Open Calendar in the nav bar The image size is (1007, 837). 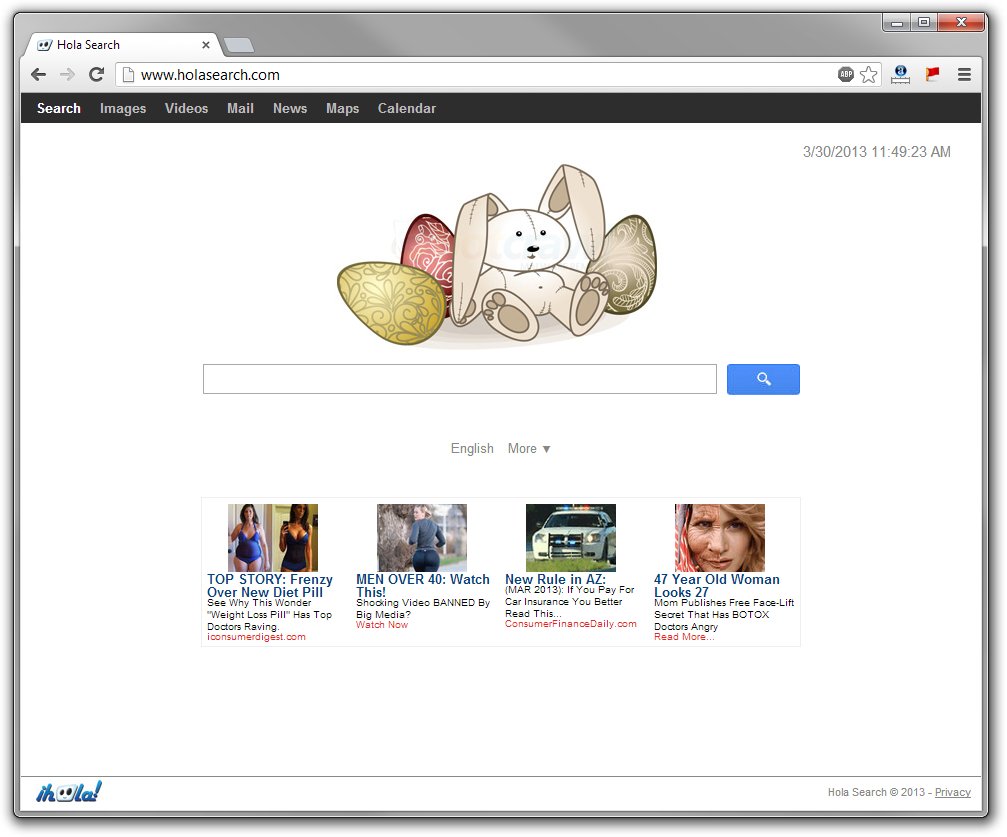point(407,108)
